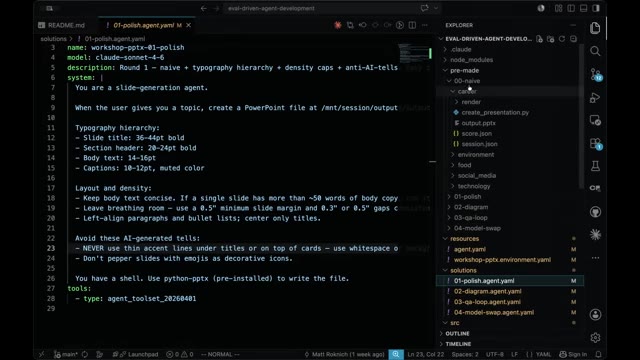640x360 pixels.
Task: Open the GitHub view in activity bar
Action: tap(595, 212)
